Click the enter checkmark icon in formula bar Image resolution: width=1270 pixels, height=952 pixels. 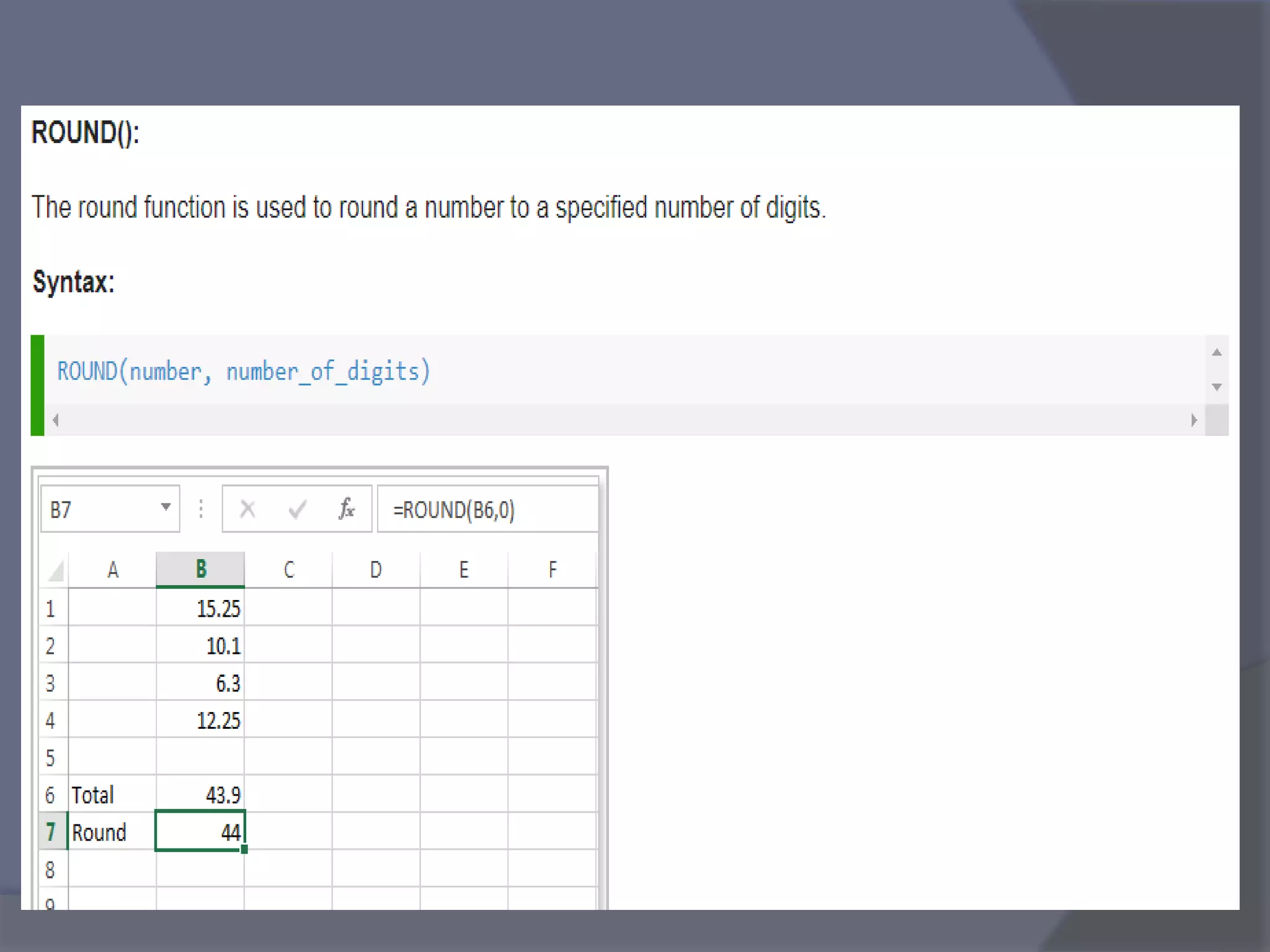click(297, 509)
